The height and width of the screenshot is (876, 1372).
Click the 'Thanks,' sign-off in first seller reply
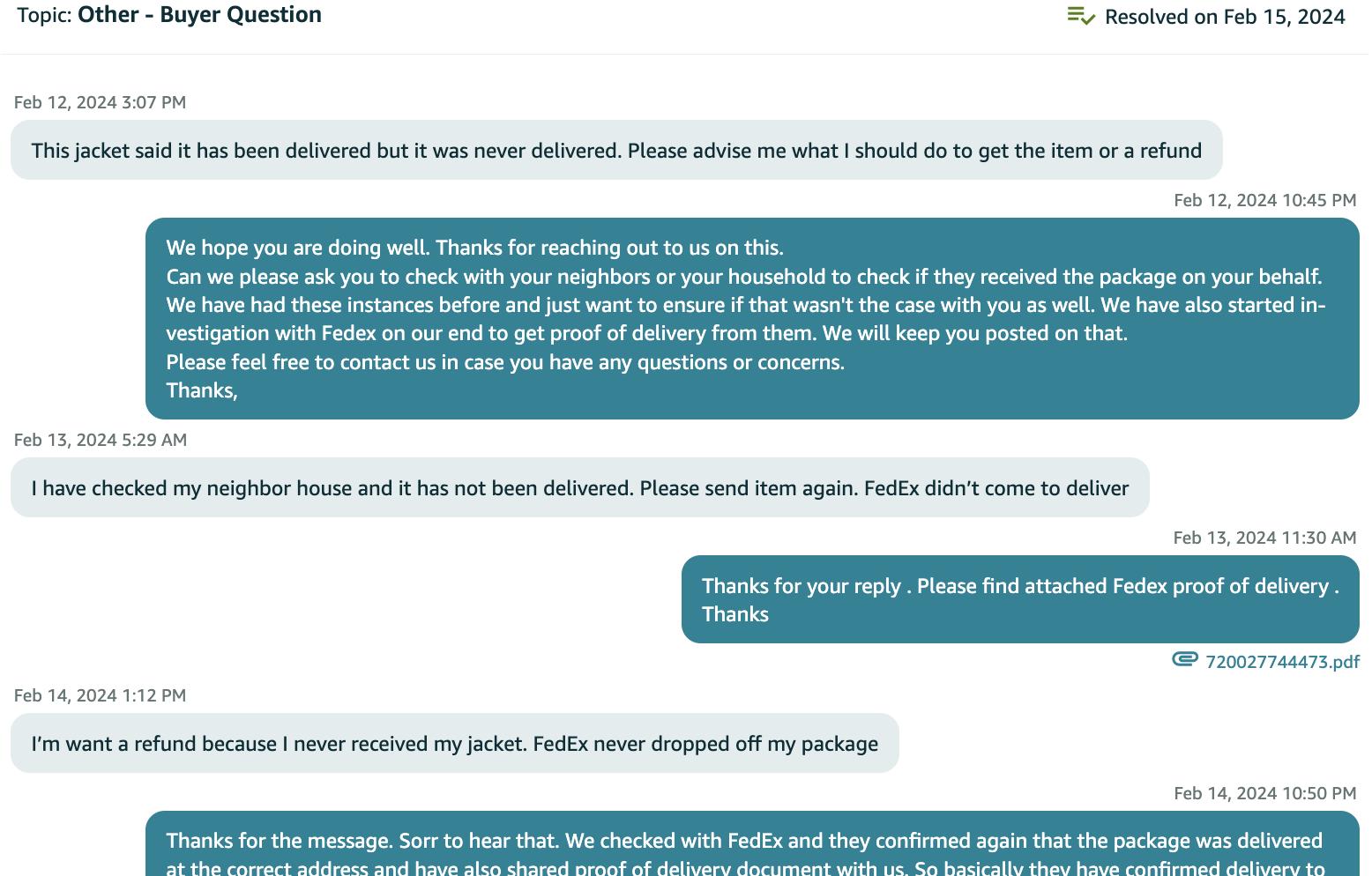(202, 390)
